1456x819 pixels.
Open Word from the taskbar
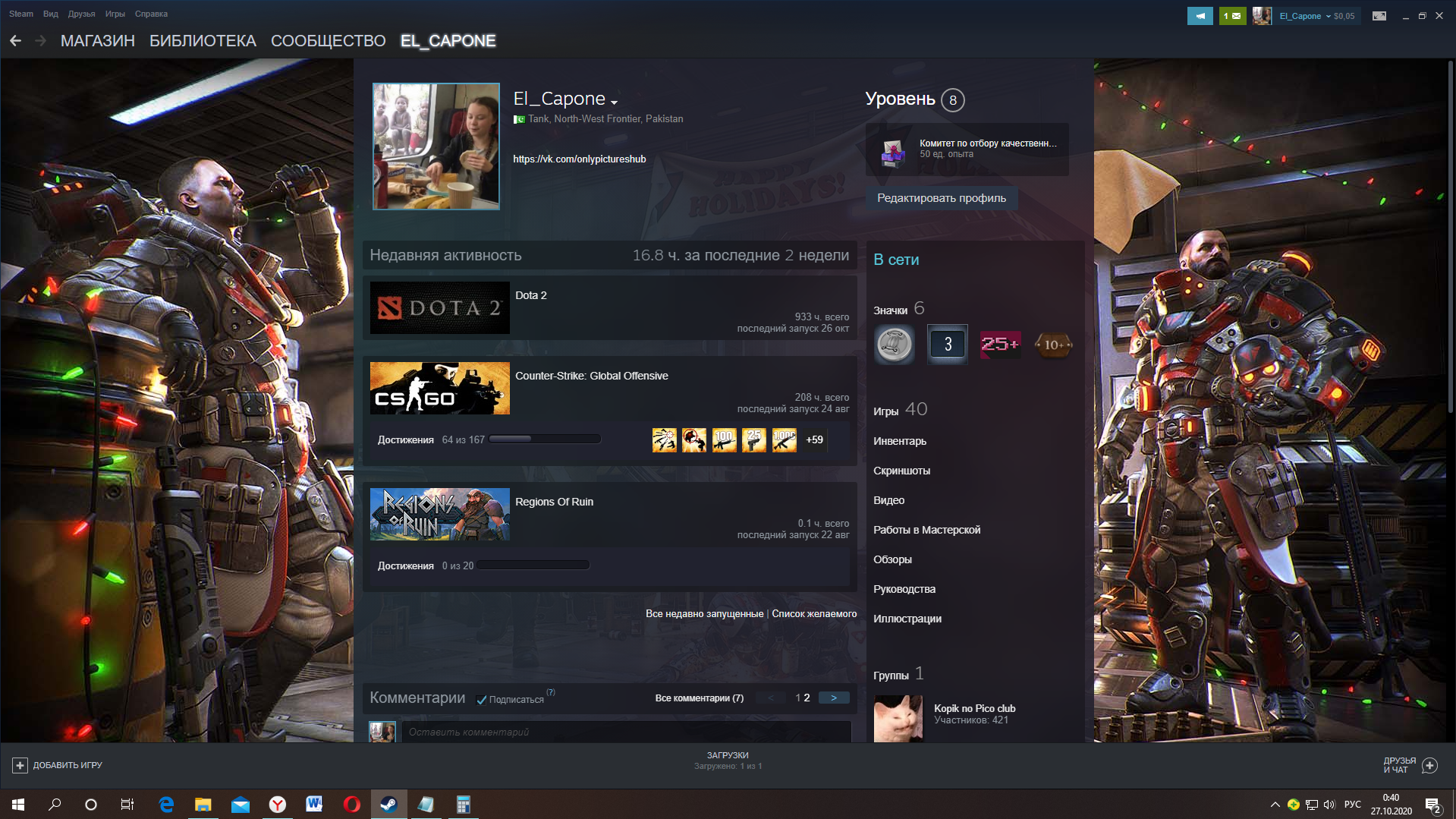(314, 805)
